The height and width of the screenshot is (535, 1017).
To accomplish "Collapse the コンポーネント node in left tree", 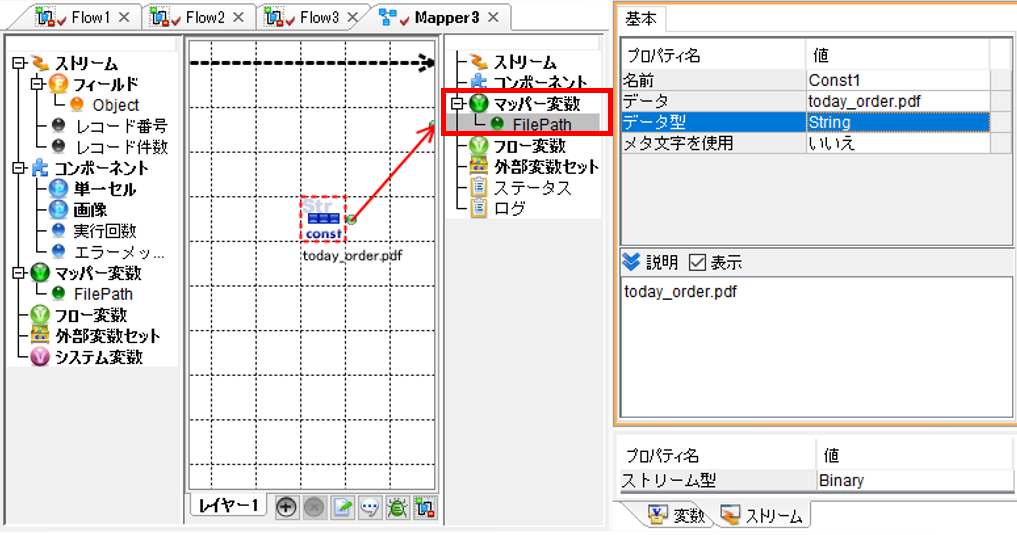I will 19,168.
